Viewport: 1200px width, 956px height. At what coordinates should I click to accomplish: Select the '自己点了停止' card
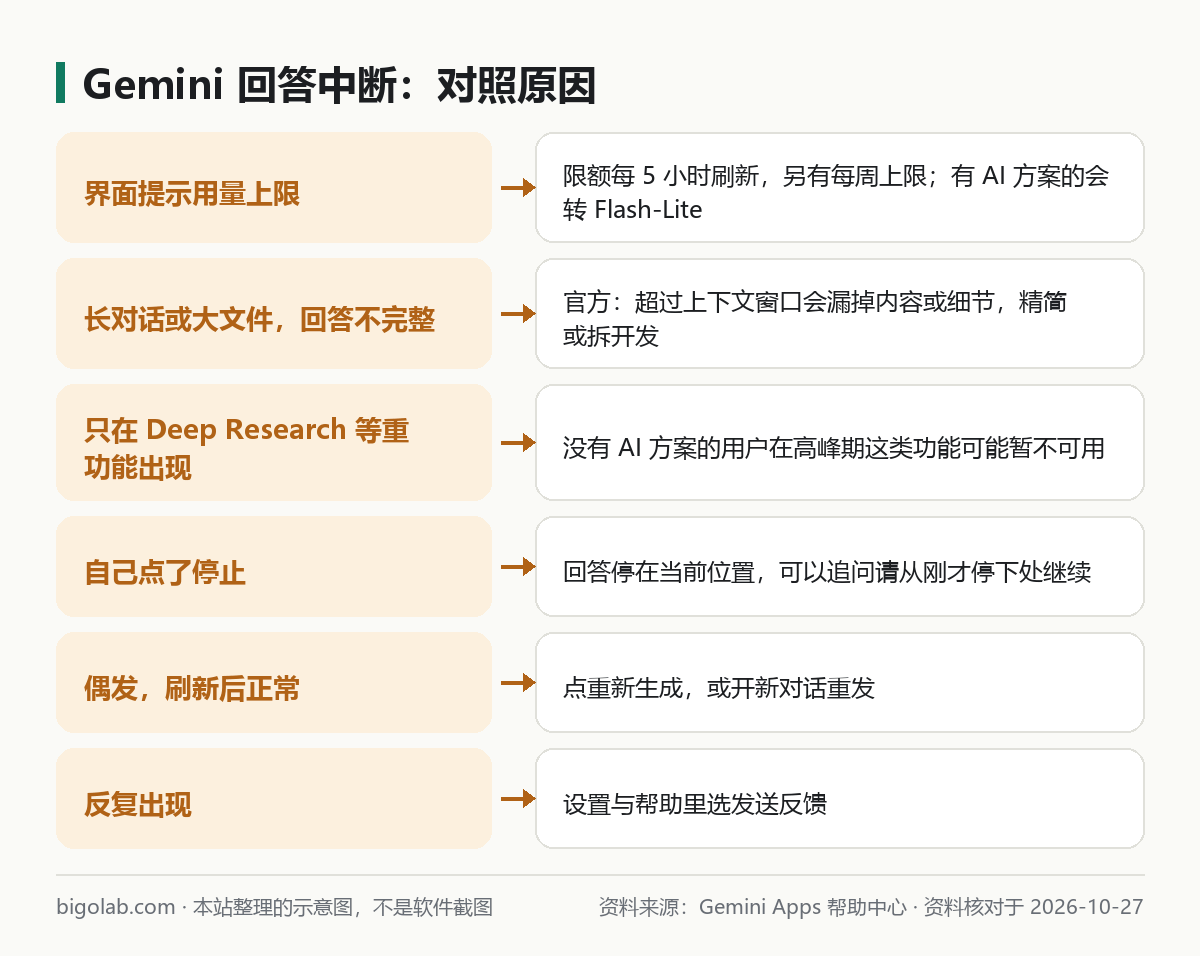[274, 566]
